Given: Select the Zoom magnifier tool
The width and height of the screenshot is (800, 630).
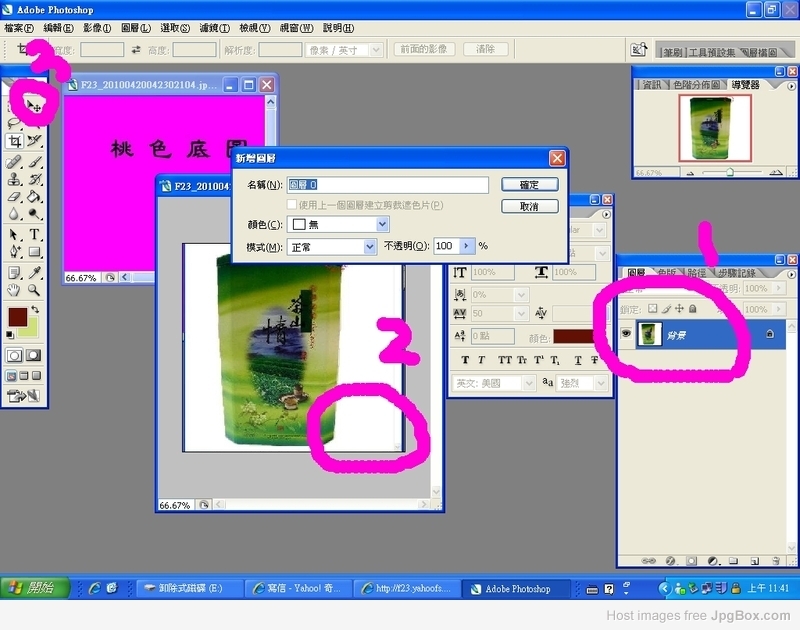Looking at the screenshot, I should pyautogui.click(x=35, y=291).
